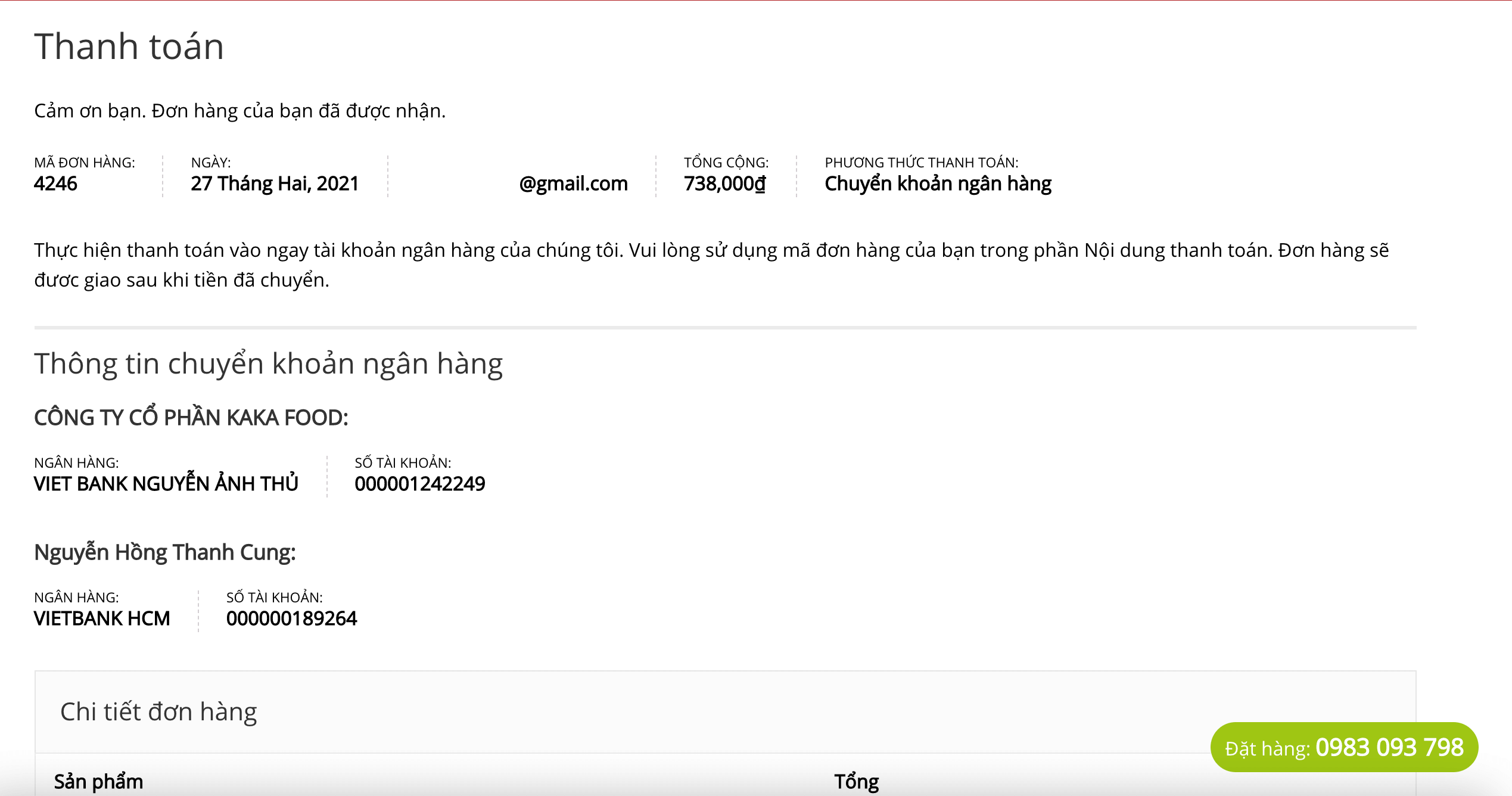Click the Sản phẩm column header
The height and width of the screenshot is (796, 1512).
tap(98, 781)
